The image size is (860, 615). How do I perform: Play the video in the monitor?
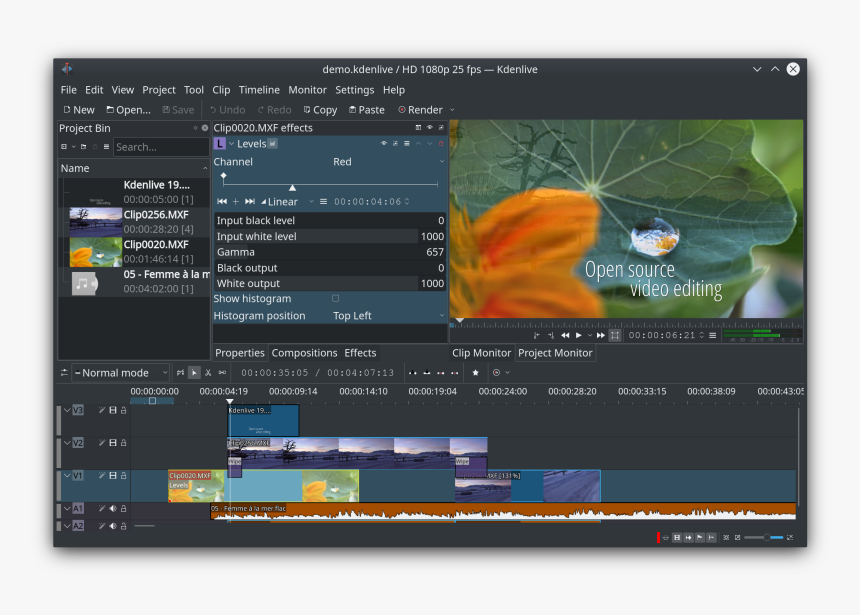point(579,335)
